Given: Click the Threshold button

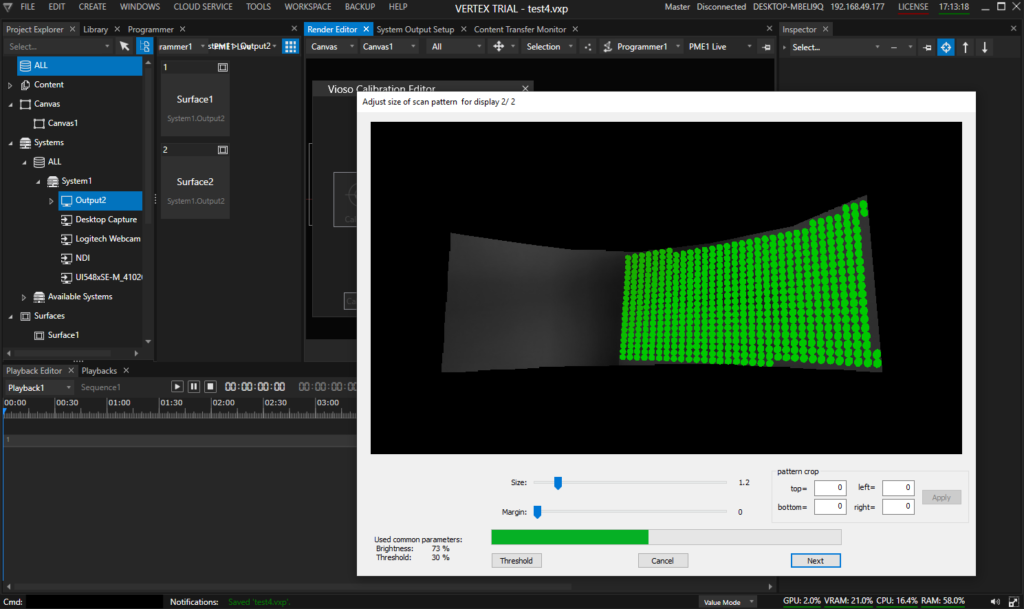Looking at the screenshot, I should (516, 560).
